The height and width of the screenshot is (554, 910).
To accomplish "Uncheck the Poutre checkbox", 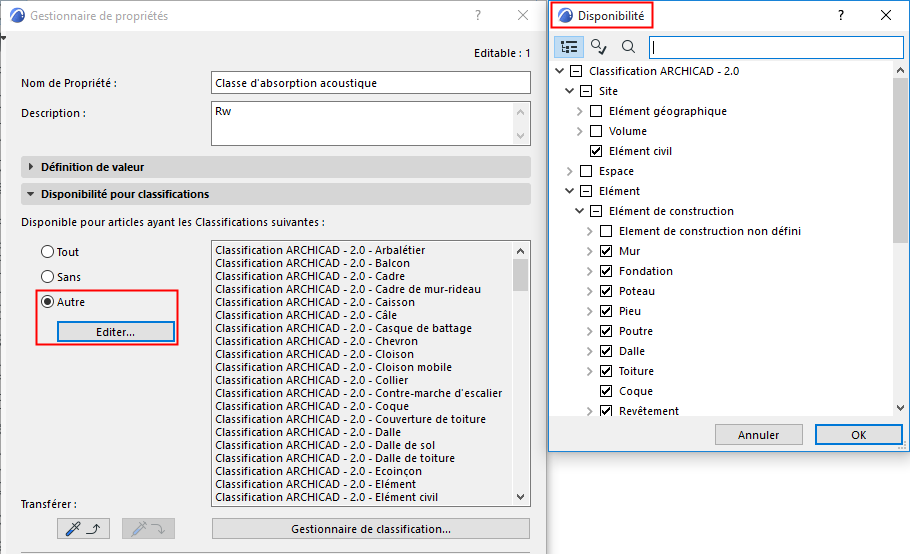I will pyautogui.click(x=606, y=331).
